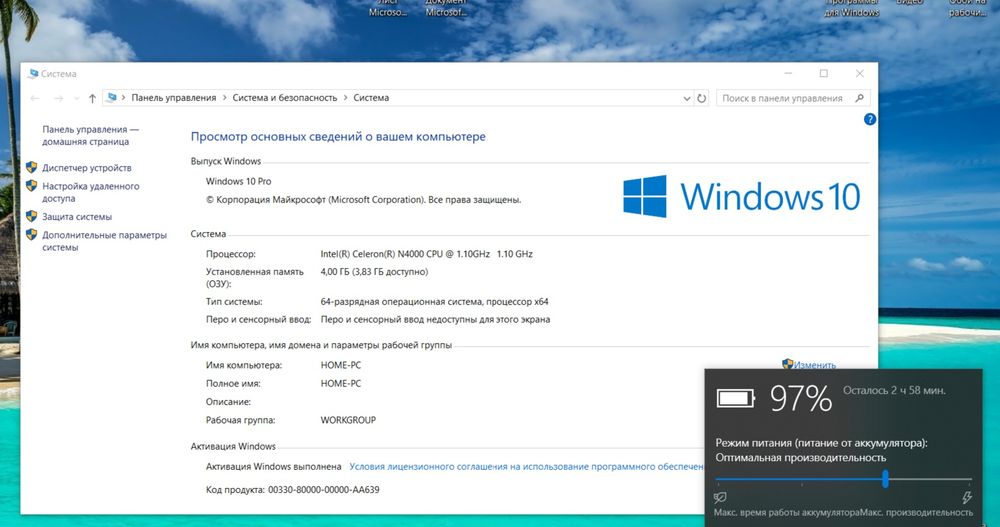Click the WORKGROUP value
Image resolution: width=1000 pixels, height=527 pixels.
pyautogui.click(x=348, y=420)
